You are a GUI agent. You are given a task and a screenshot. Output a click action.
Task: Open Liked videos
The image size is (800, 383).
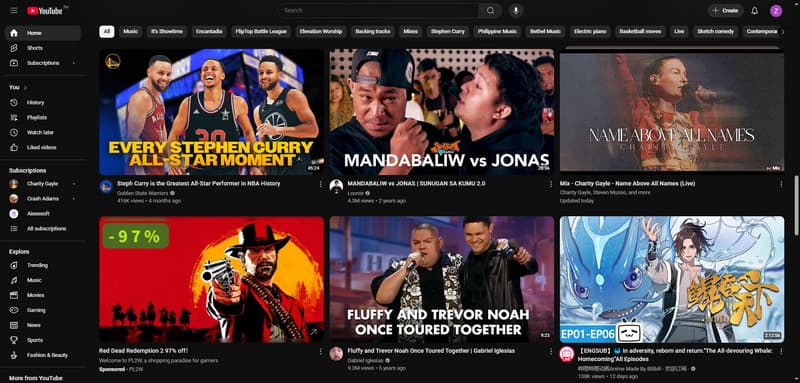[x=43, y=147]
